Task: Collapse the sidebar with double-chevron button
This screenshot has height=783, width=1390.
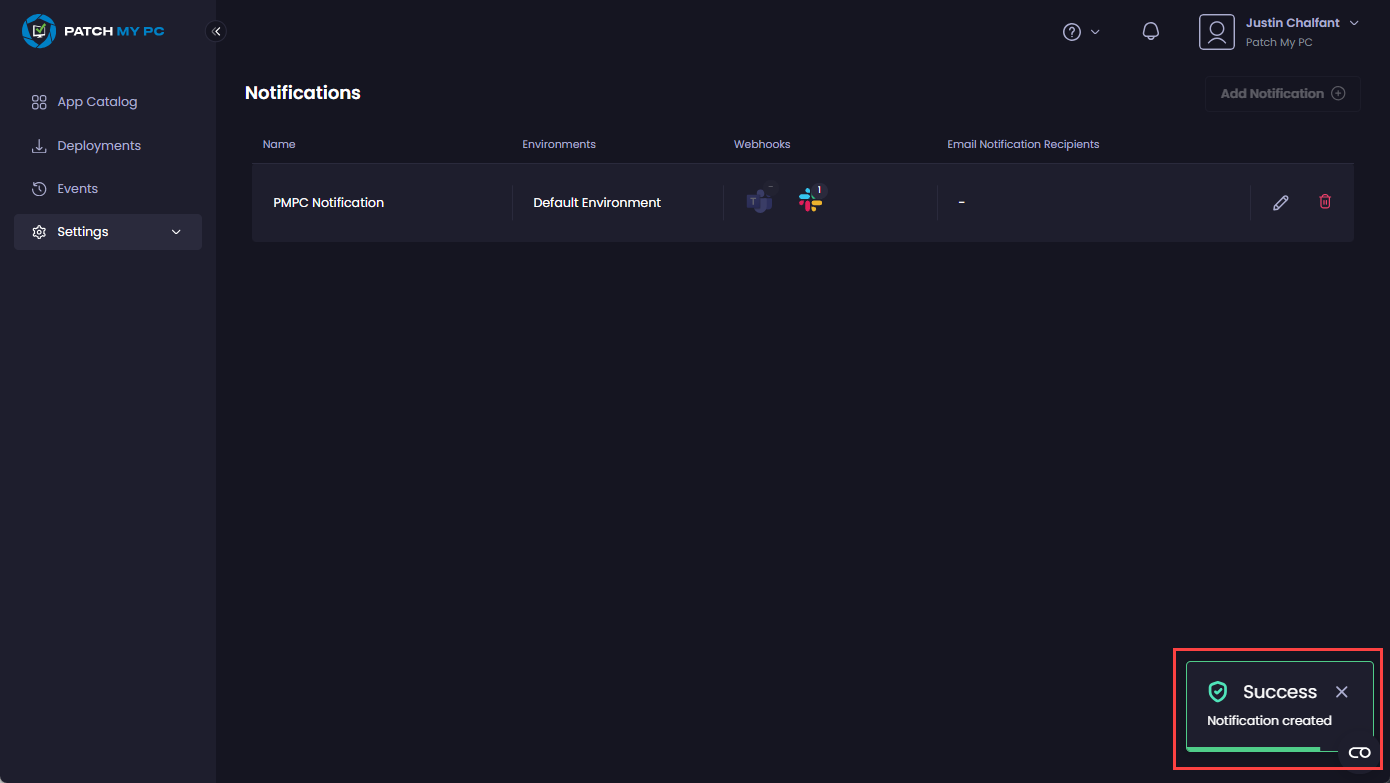Action: coord(216,32)
